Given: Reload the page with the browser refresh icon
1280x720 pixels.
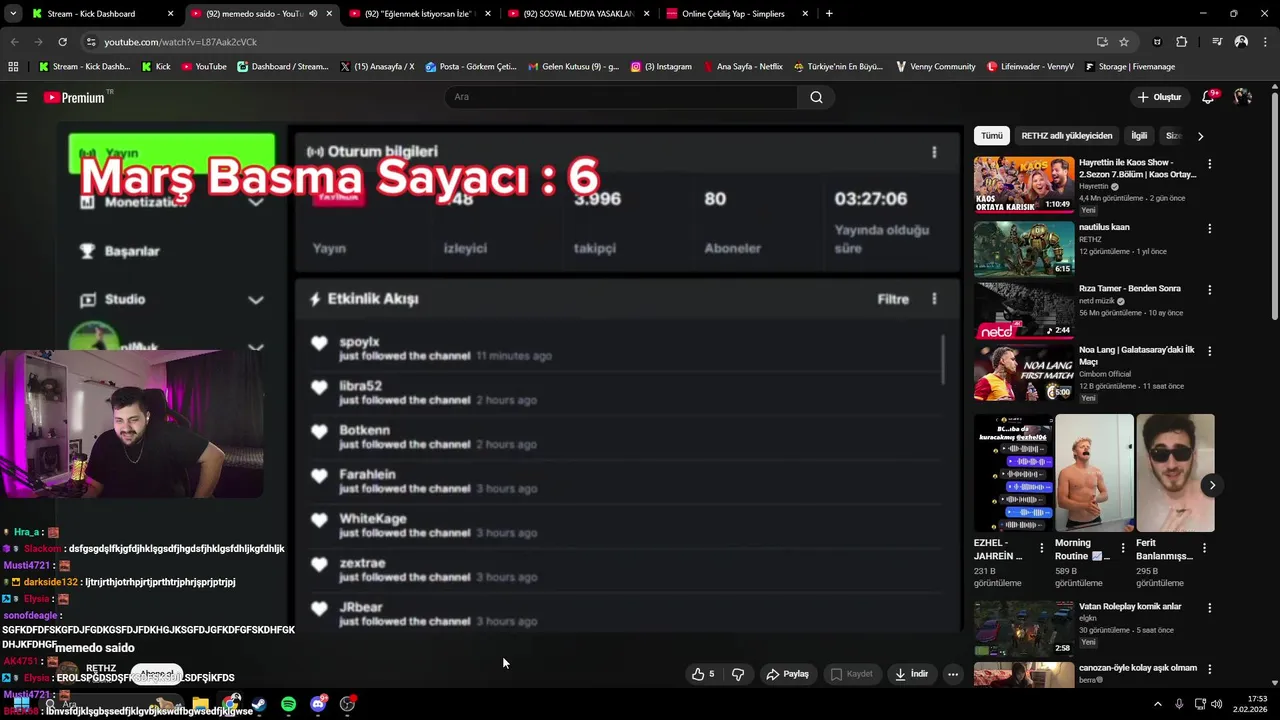Looking at the screenshot, I should (62, 42).
